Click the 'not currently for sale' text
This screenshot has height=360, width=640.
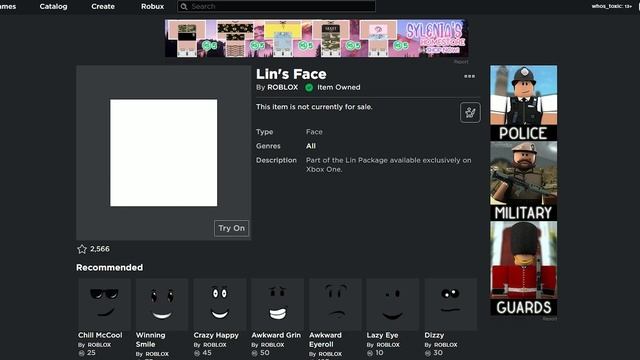pos(314,107)
